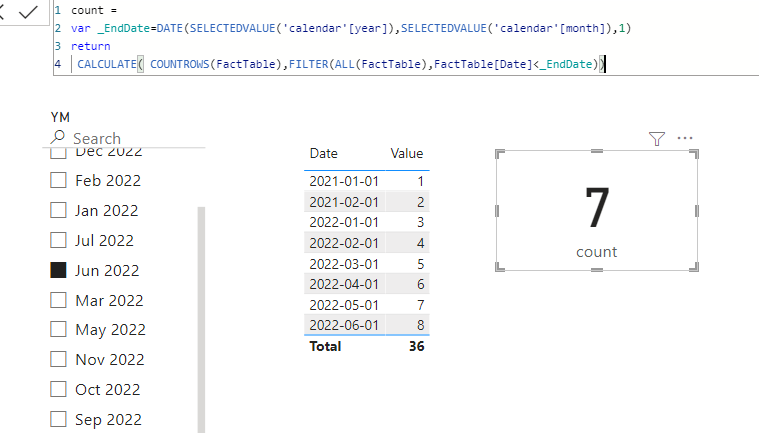Place cursor on formula line 1 count =
The height and width of the screenshot is (445, 759).
pos(94,10)
